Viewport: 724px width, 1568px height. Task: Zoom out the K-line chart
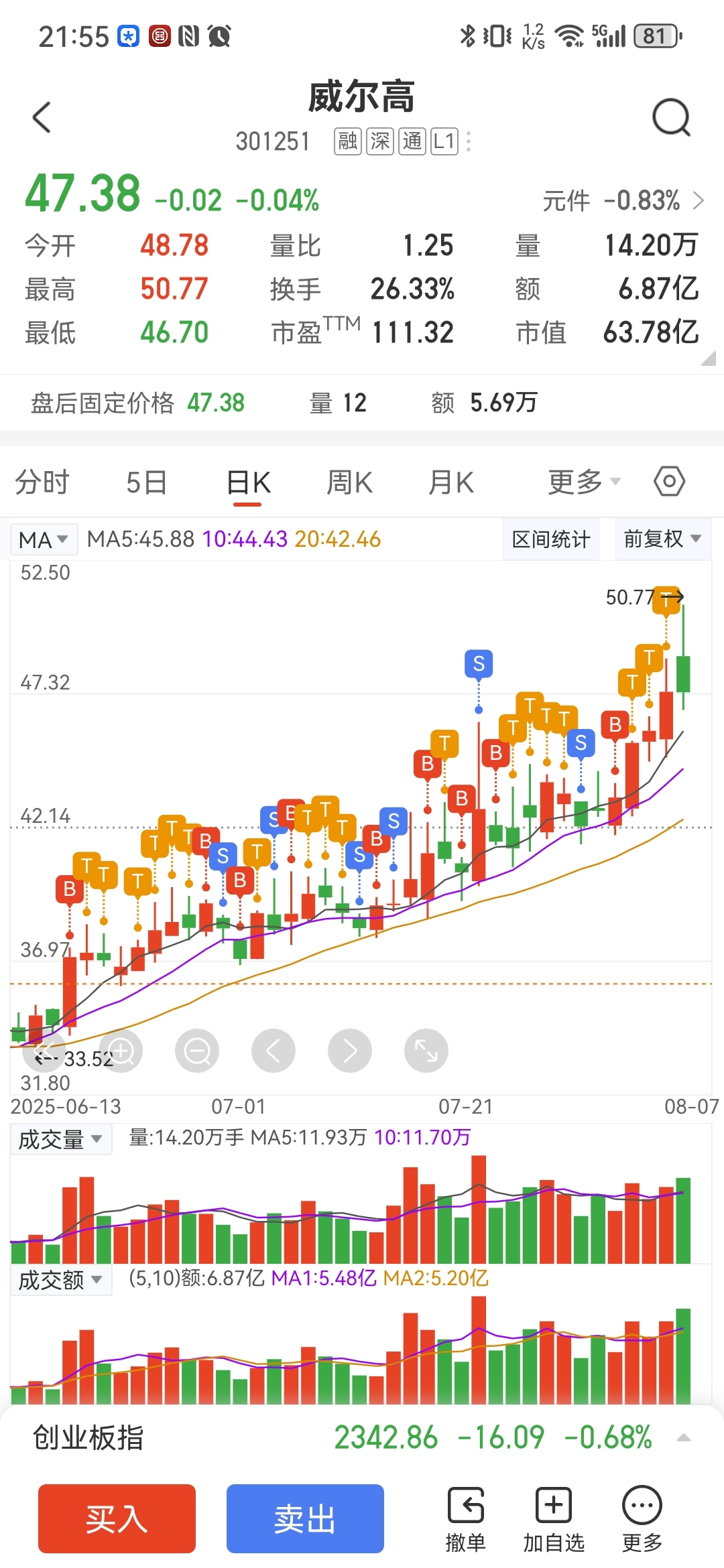point(197,1051)
